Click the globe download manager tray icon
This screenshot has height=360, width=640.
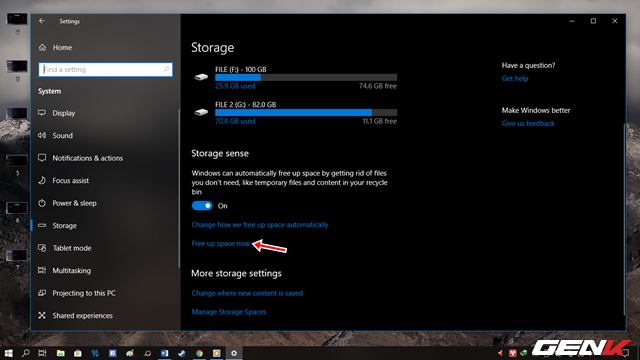(524, 353)
